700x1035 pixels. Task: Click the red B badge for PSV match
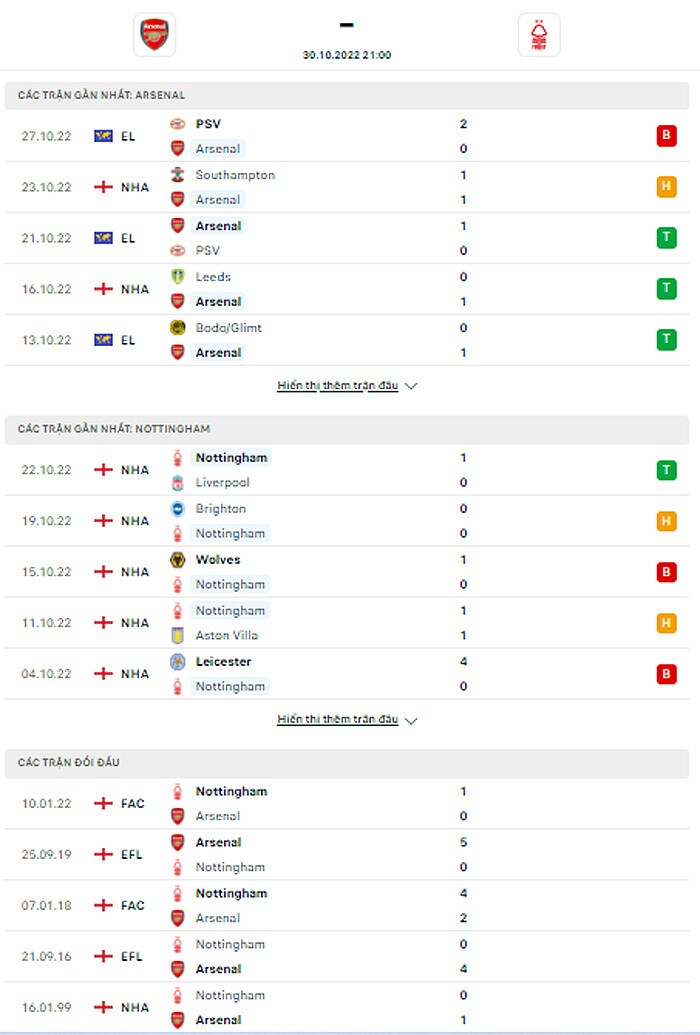[x=666, y=136]
